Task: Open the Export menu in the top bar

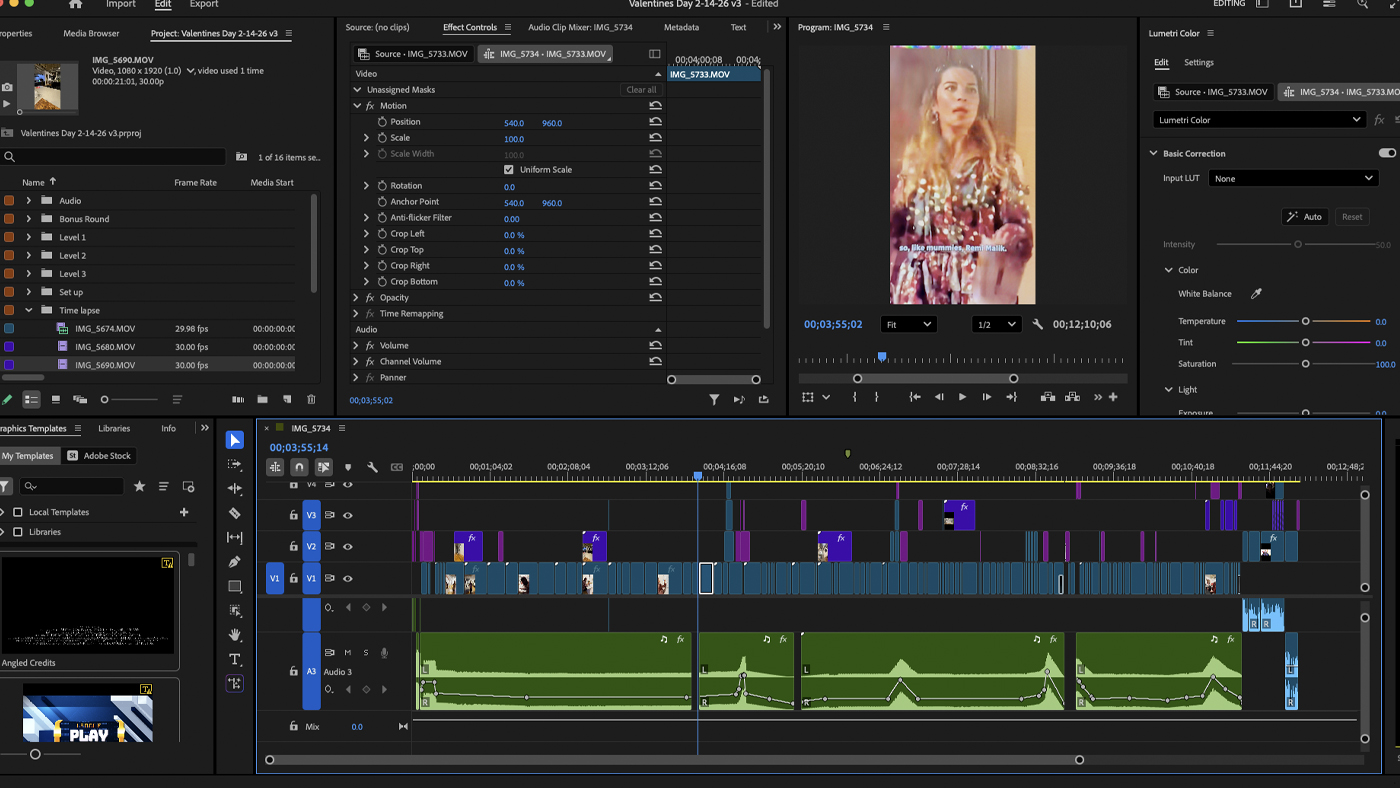Action: (203, 4)
